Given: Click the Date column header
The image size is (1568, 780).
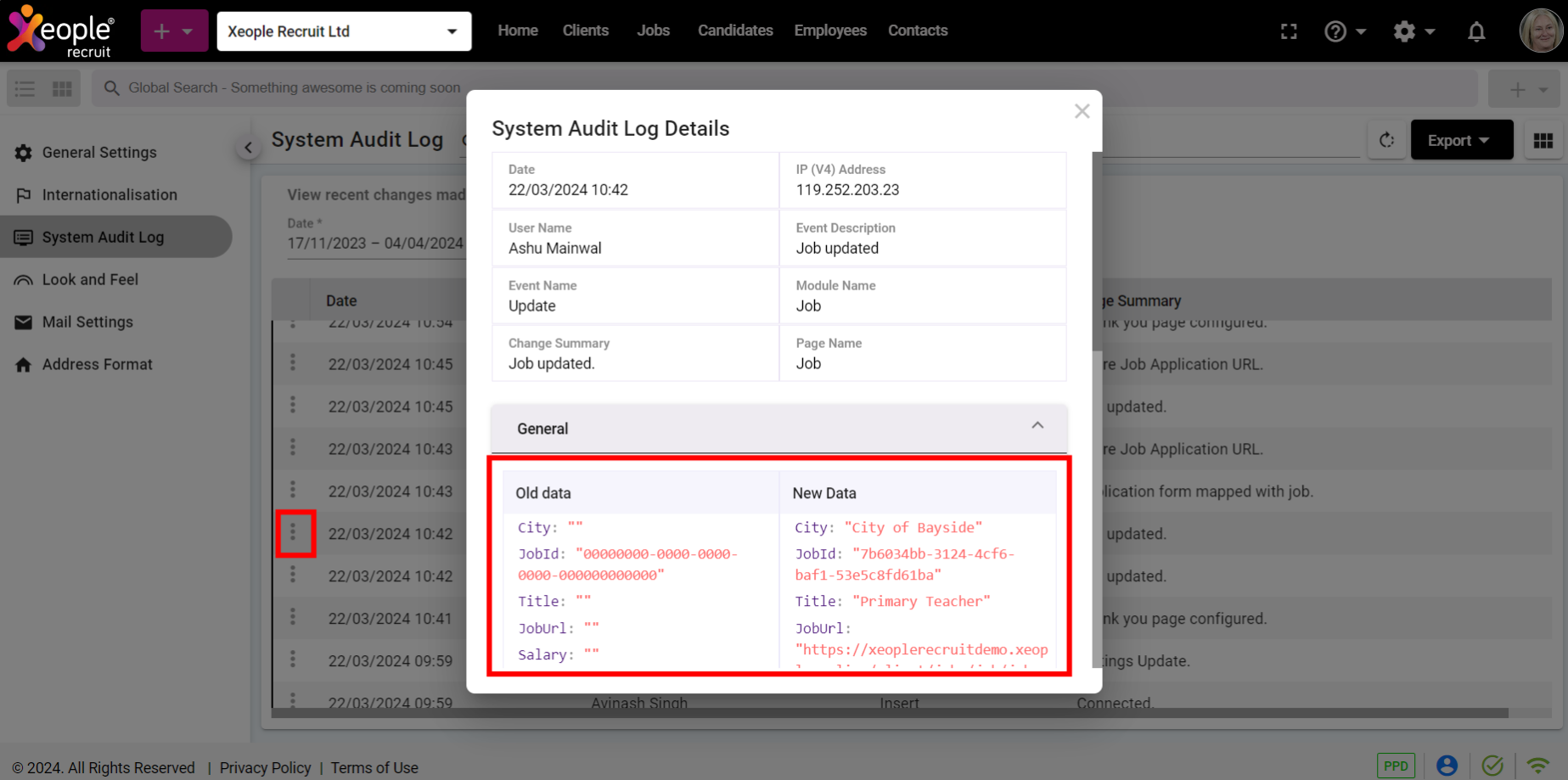Looking at the screenshot, I should [341, 300].
